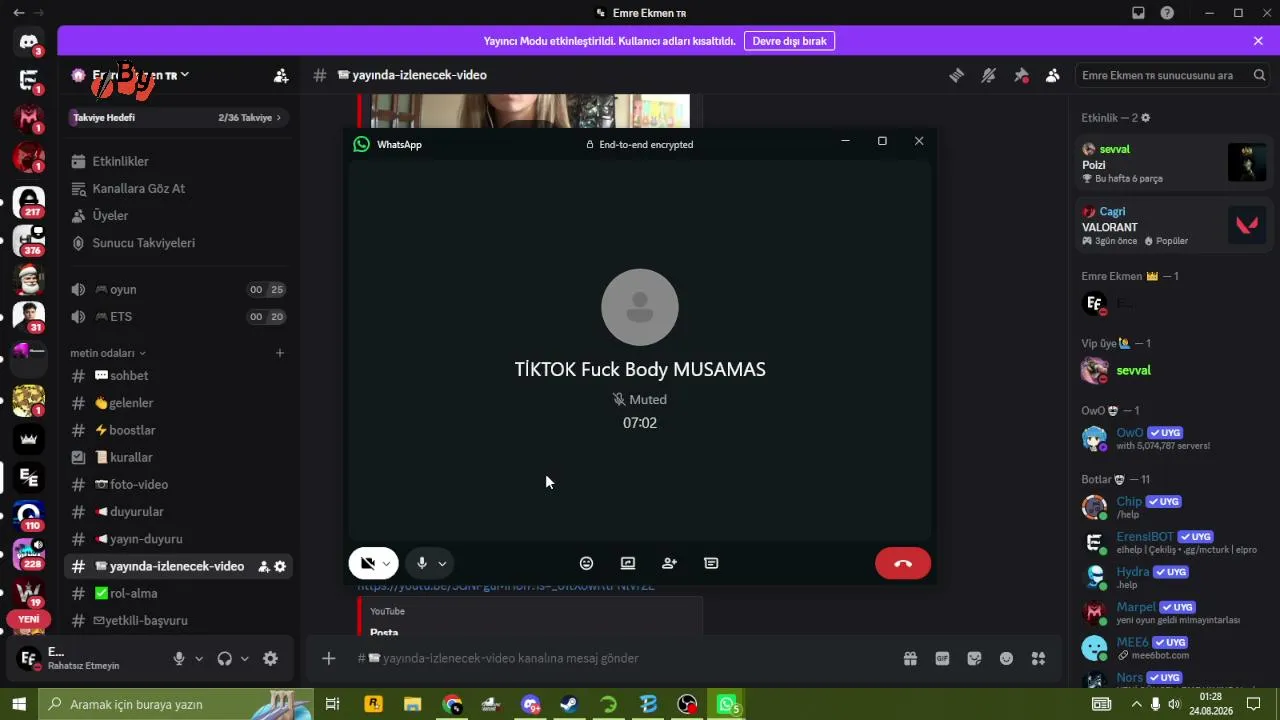The image size is (1280, 720).
Task: Toggle the member list in channel header
Action: pyautogui.click(x=1053, y=75)
